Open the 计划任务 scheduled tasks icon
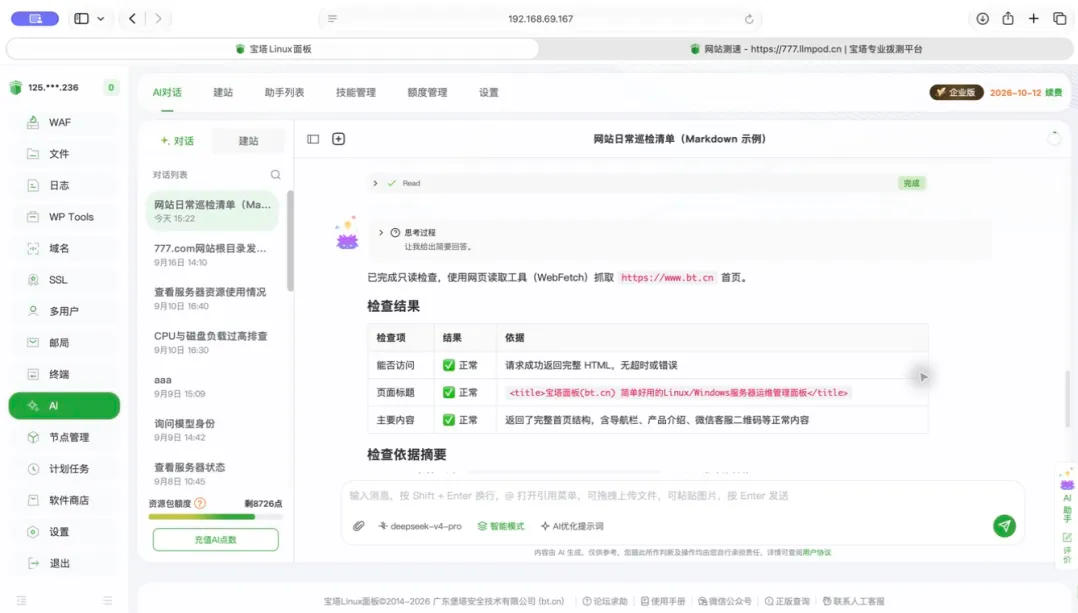 33,469
